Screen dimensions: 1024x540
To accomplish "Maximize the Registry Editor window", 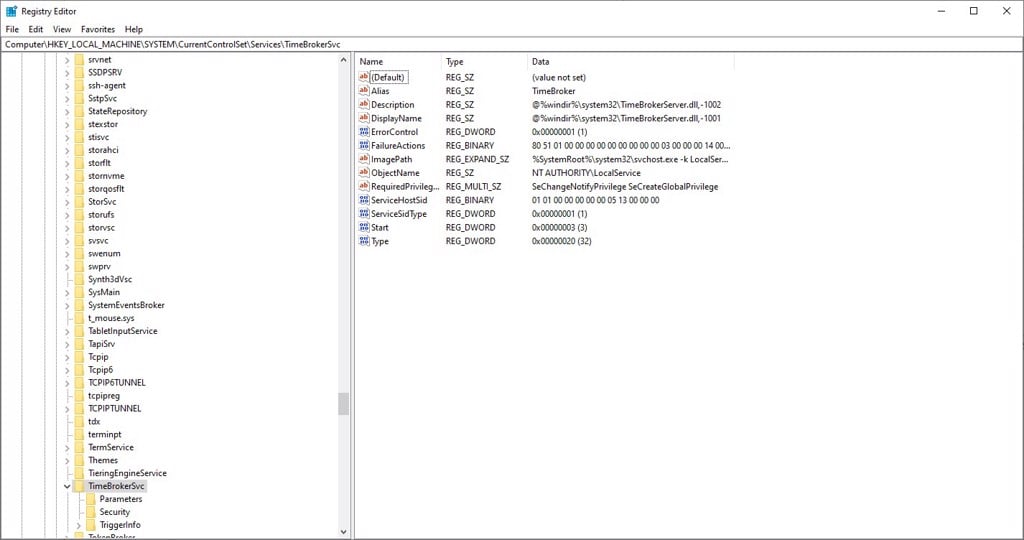I will (974, 11).
